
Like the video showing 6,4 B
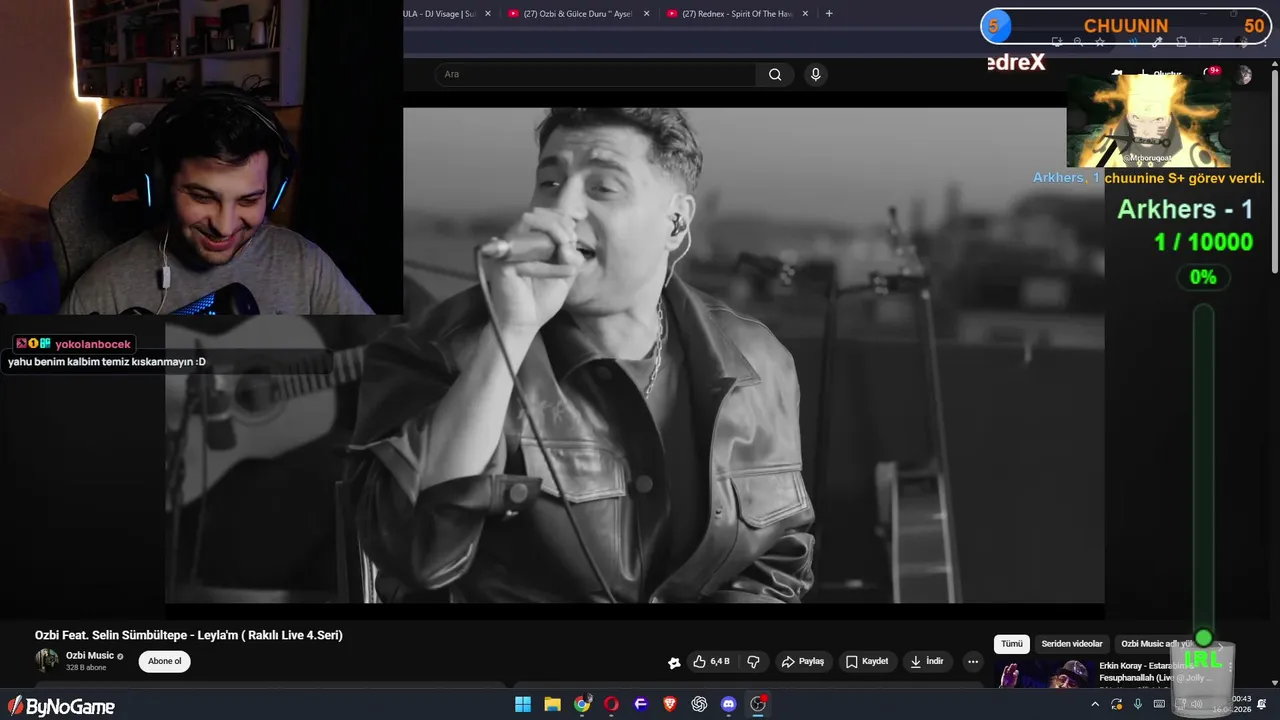[711, 661]
